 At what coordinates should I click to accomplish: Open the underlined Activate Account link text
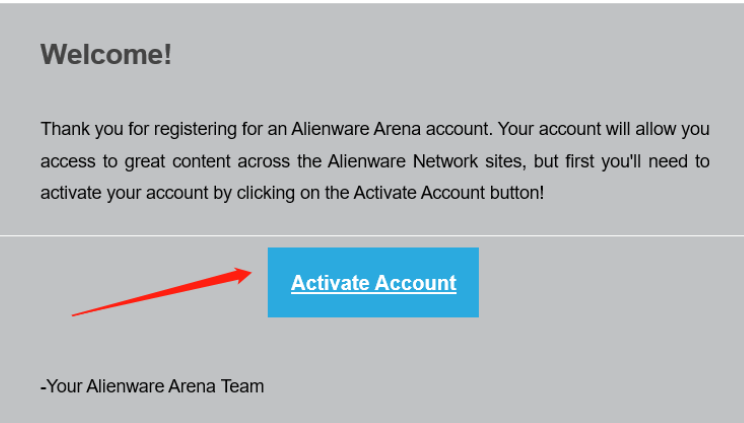coord(373,283)
